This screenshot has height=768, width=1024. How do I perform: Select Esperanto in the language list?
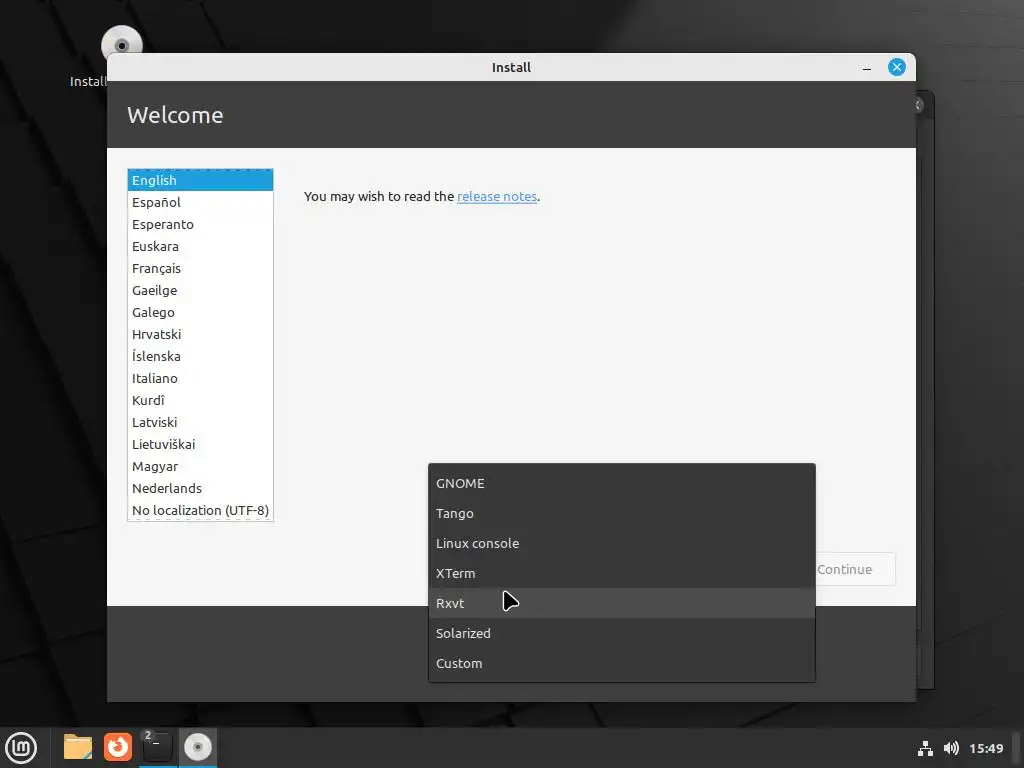[200, 225]
